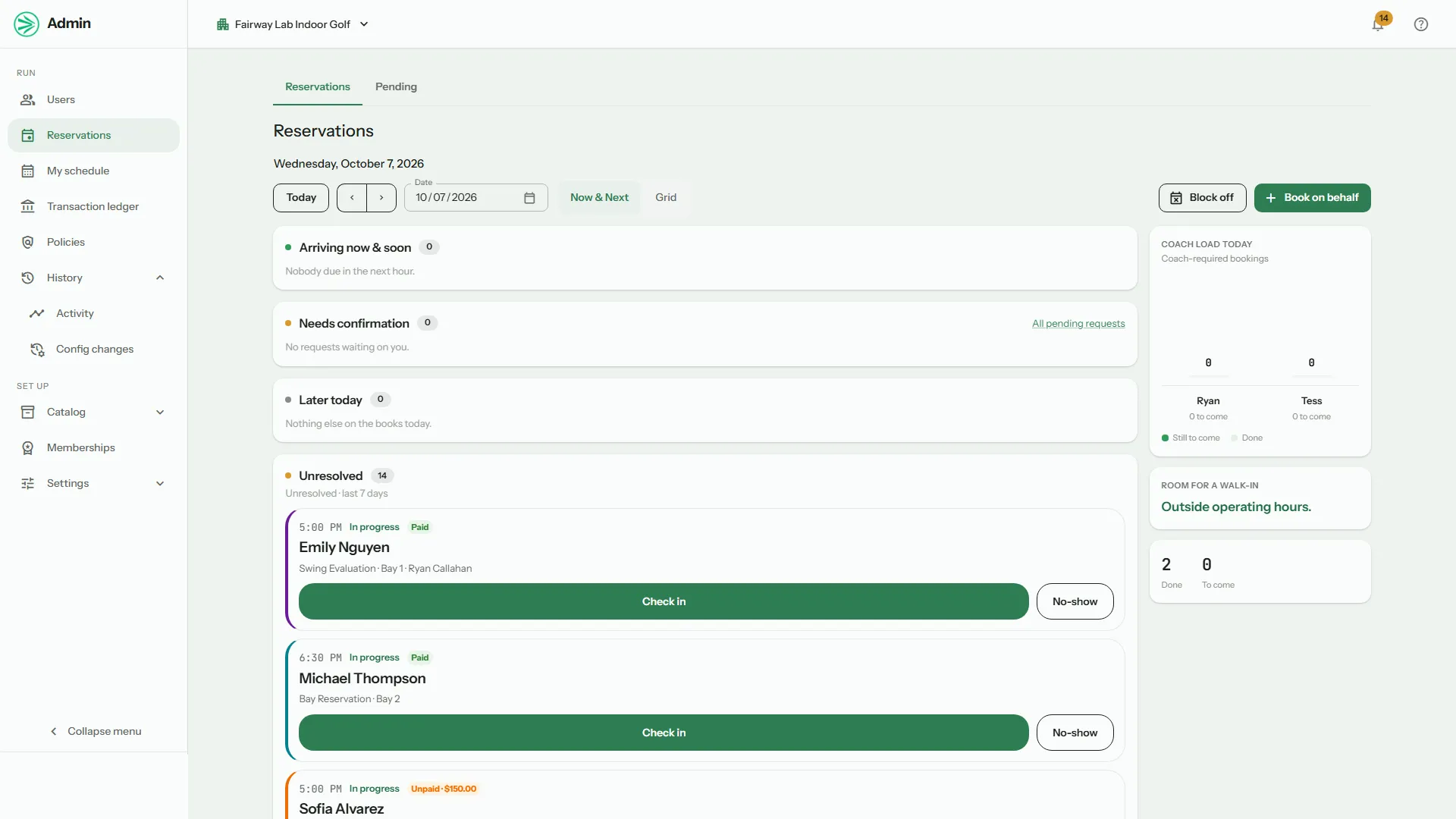Image resolution: width=1456 pixels, height=819 pixels.
Task: Check in Michael Thompson
Action: coord(664,733)
